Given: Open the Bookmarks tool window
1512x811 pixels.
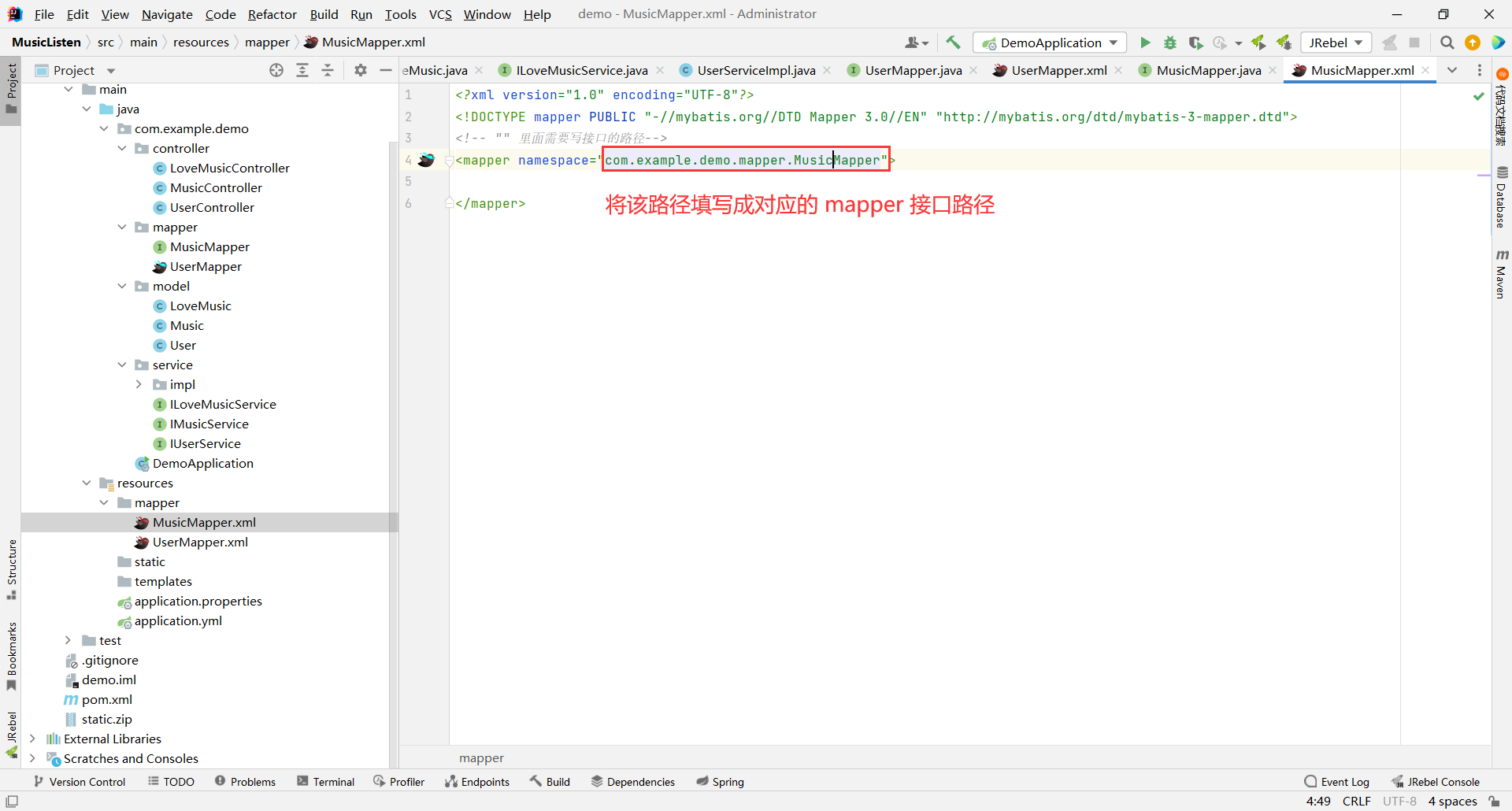Looking at the screenshot, I should pos(11,657).
